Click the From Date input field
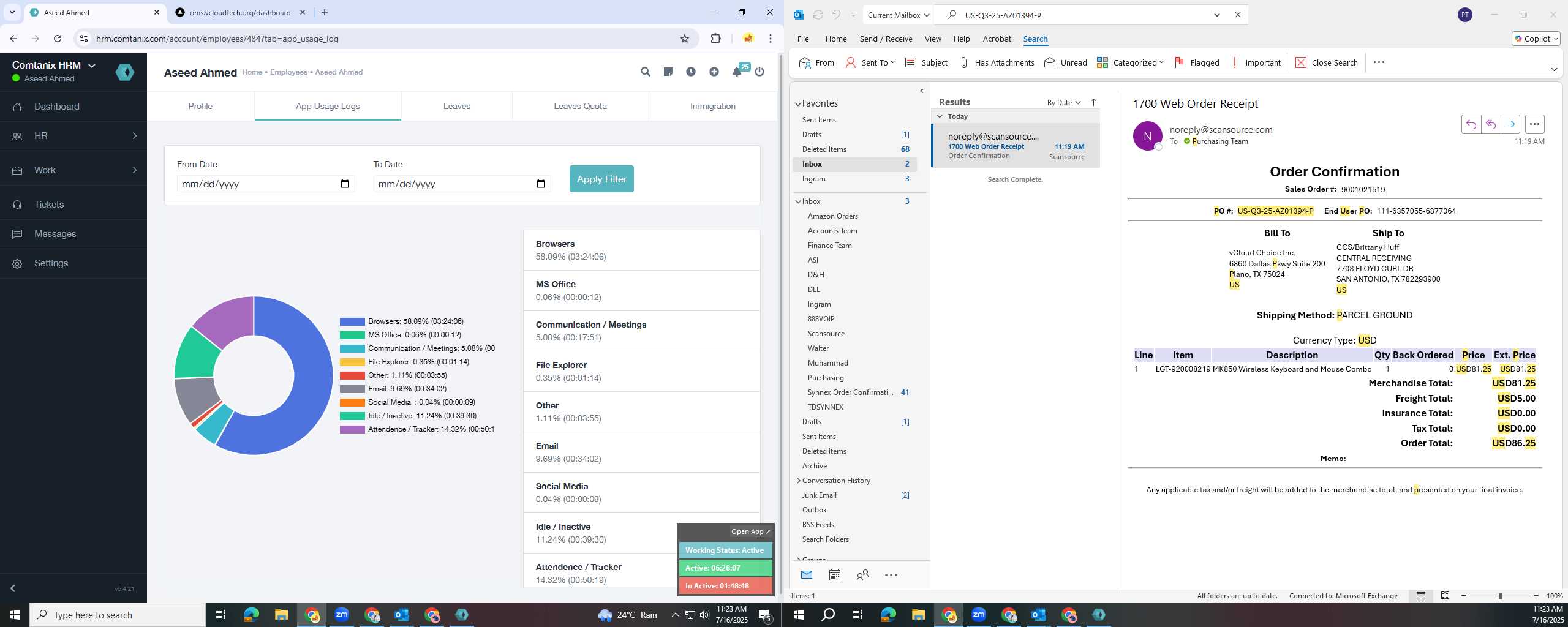Viewport: 1568px width, 627px height. [265, 184]
